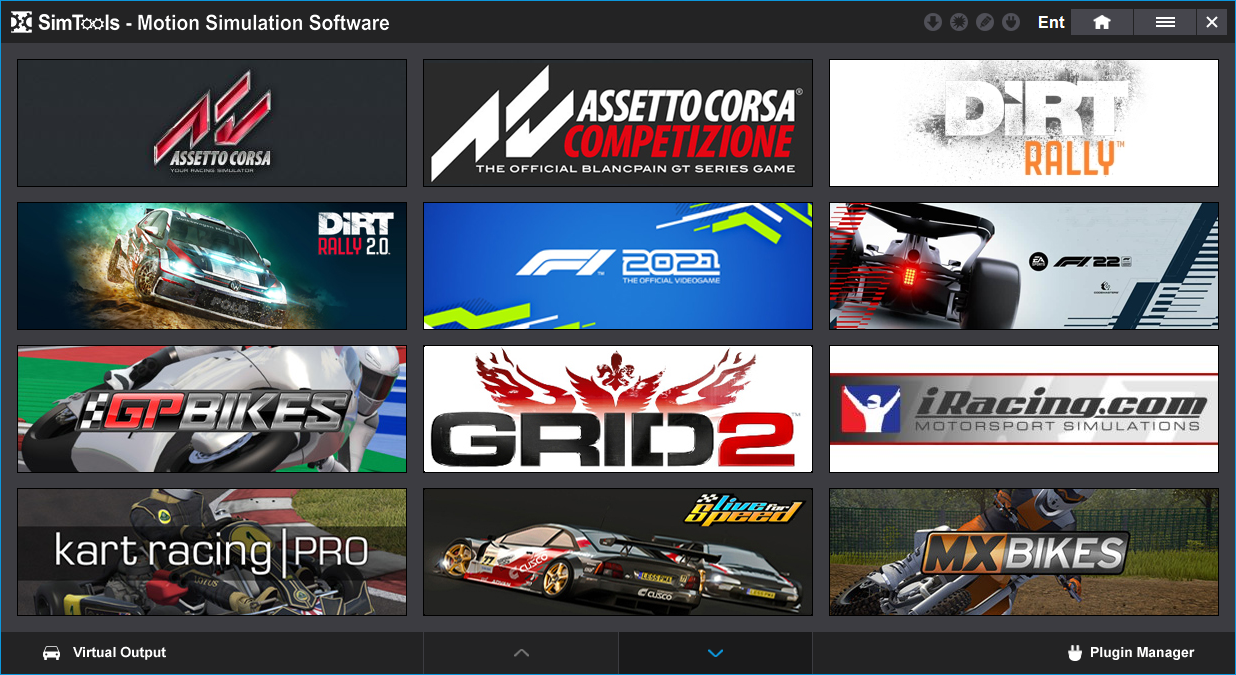Select Assetto Corsa Competizione game tile
The image size is (1236, 675).
[618, 123]
